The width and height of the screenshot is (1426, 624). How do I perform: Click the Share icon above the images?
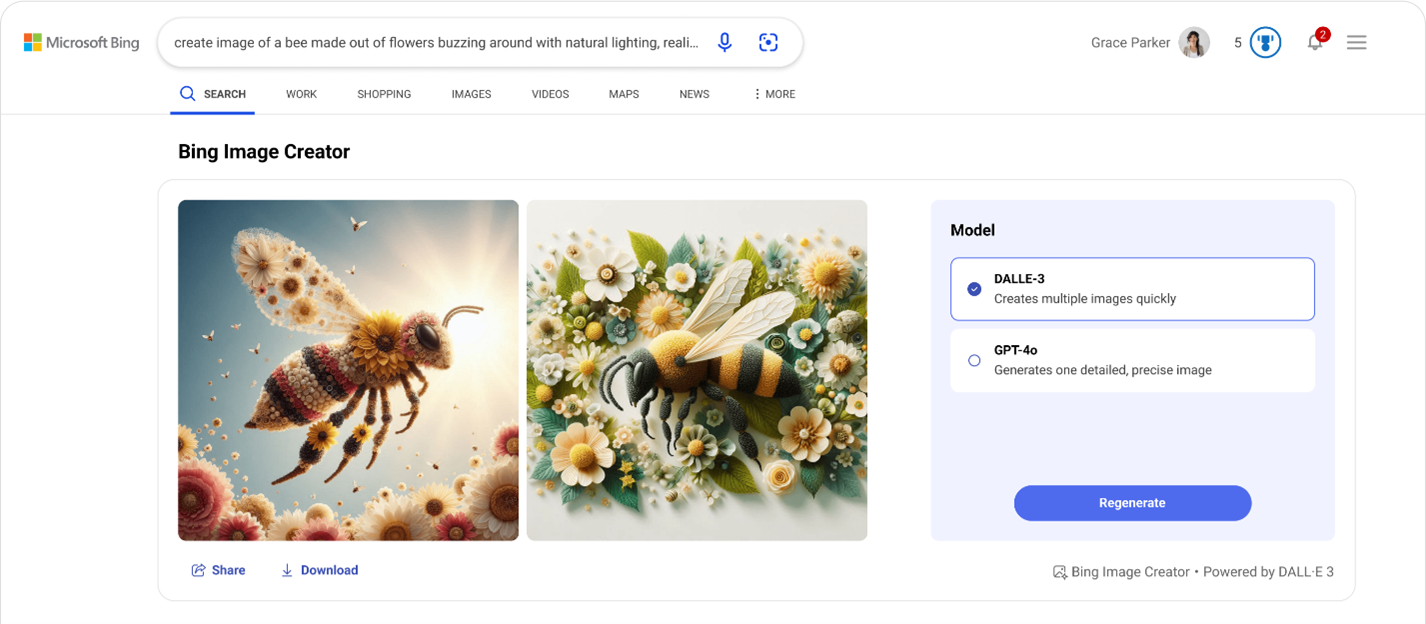point(198,570)
